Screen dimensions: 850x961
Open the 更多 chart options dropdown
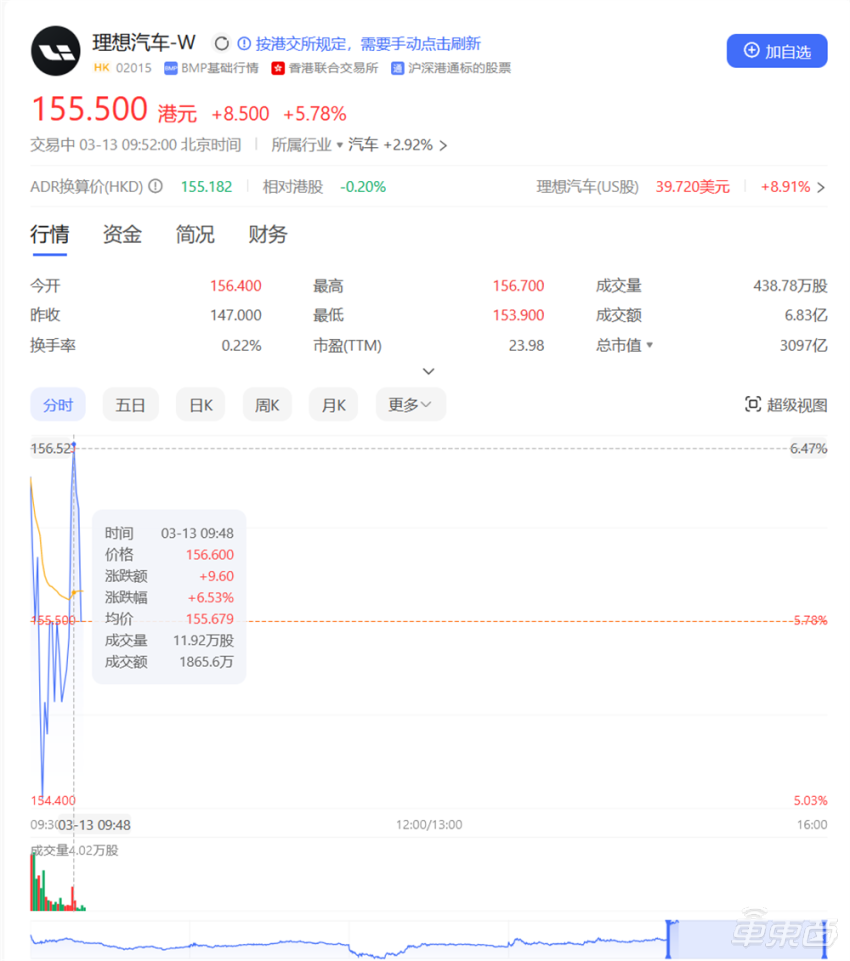[411, 405]
